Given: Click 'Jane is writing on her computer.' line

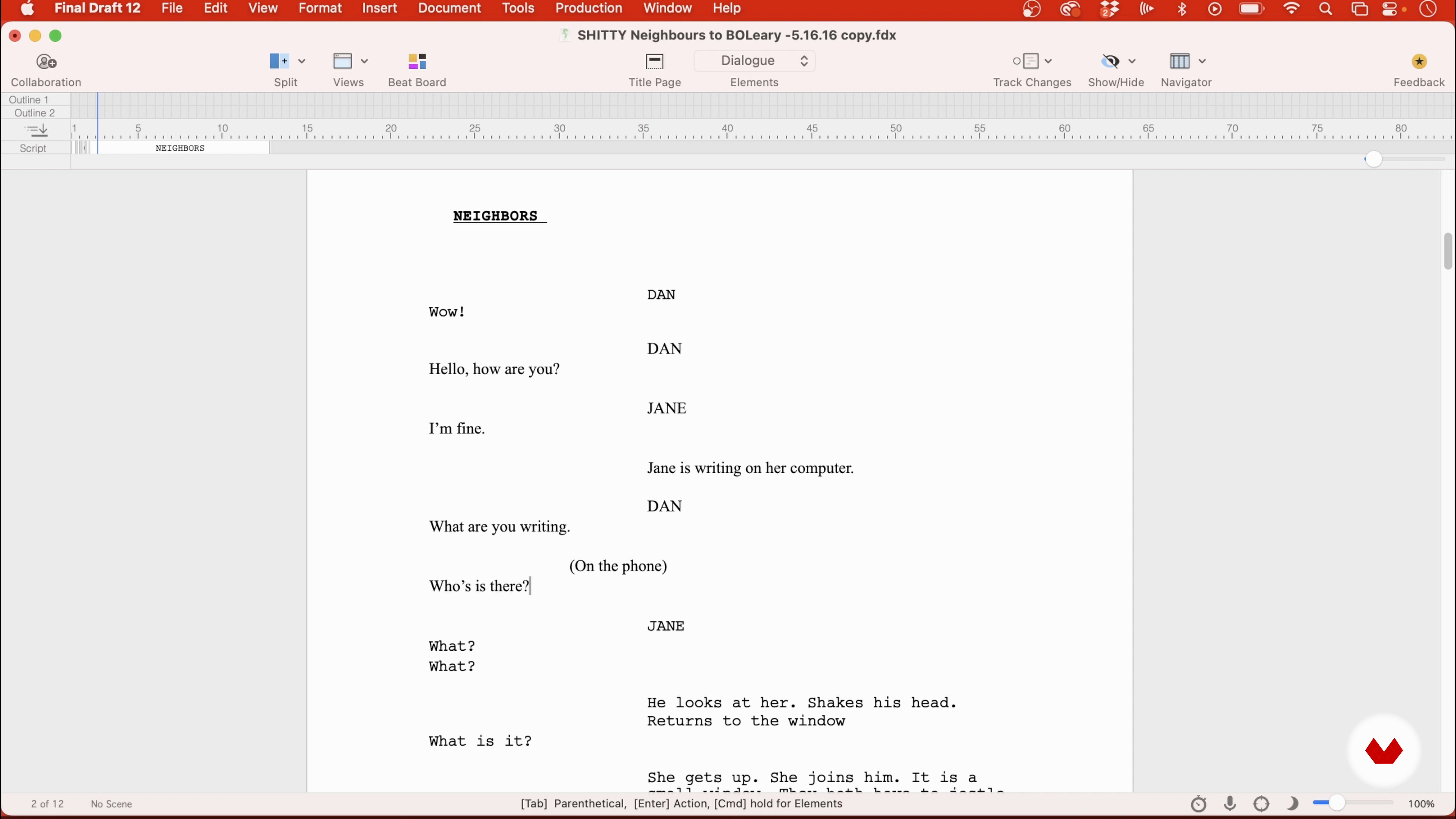Looking at the screenshot, I should [x=750, y=468].
